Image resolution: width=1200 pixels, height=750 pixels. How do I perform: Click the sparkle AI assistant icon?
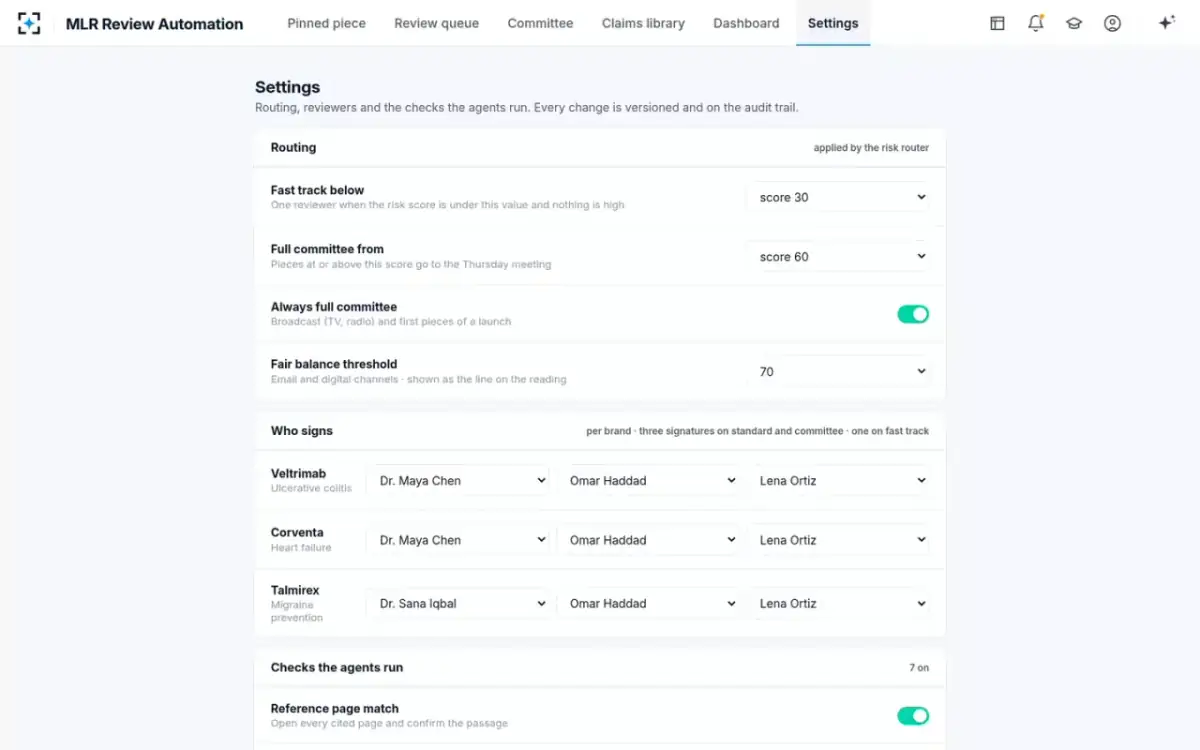(x=1166, y=23)
